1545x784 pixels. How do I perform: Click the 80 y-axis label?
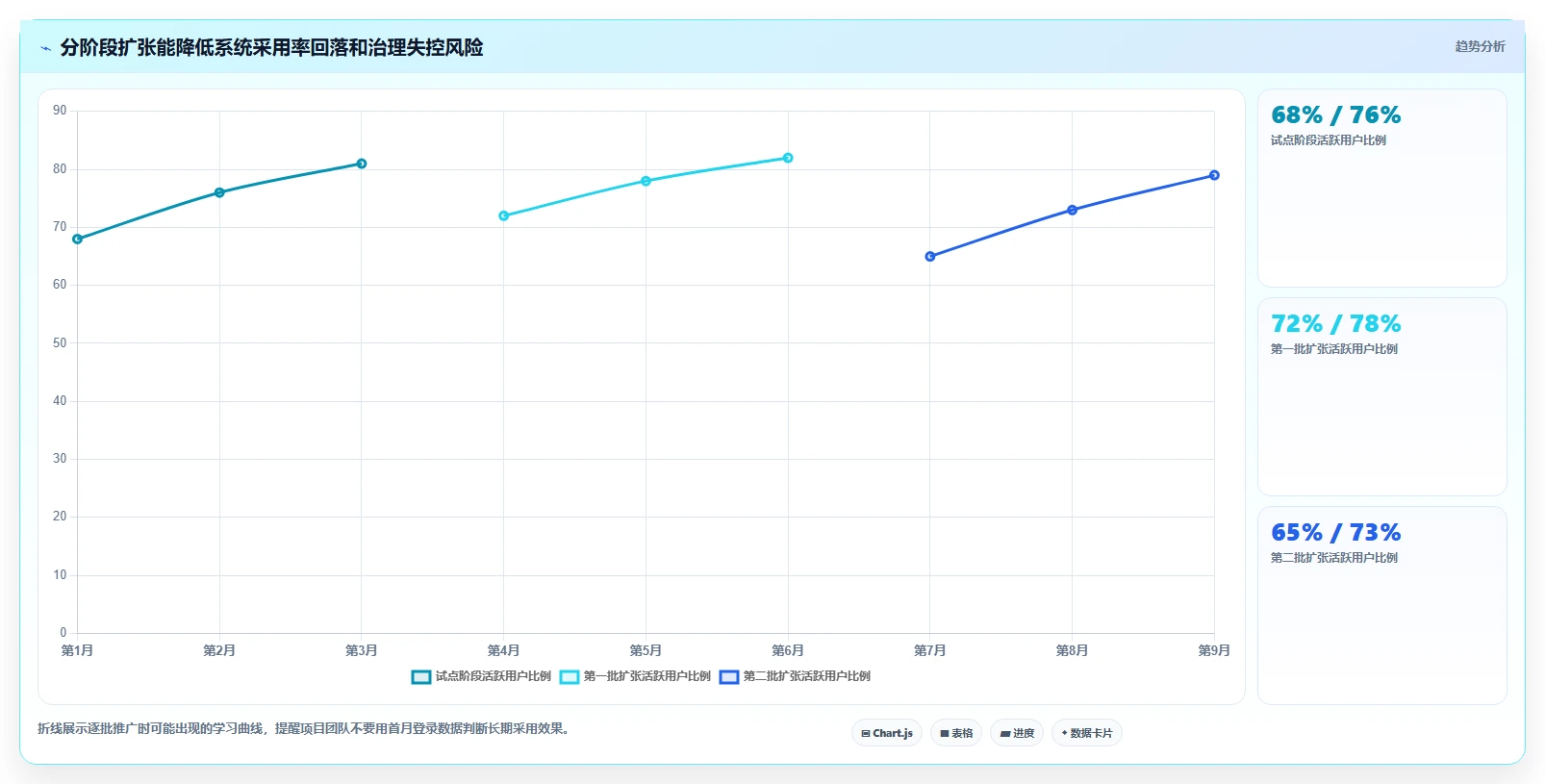click(x=60, y=169)
